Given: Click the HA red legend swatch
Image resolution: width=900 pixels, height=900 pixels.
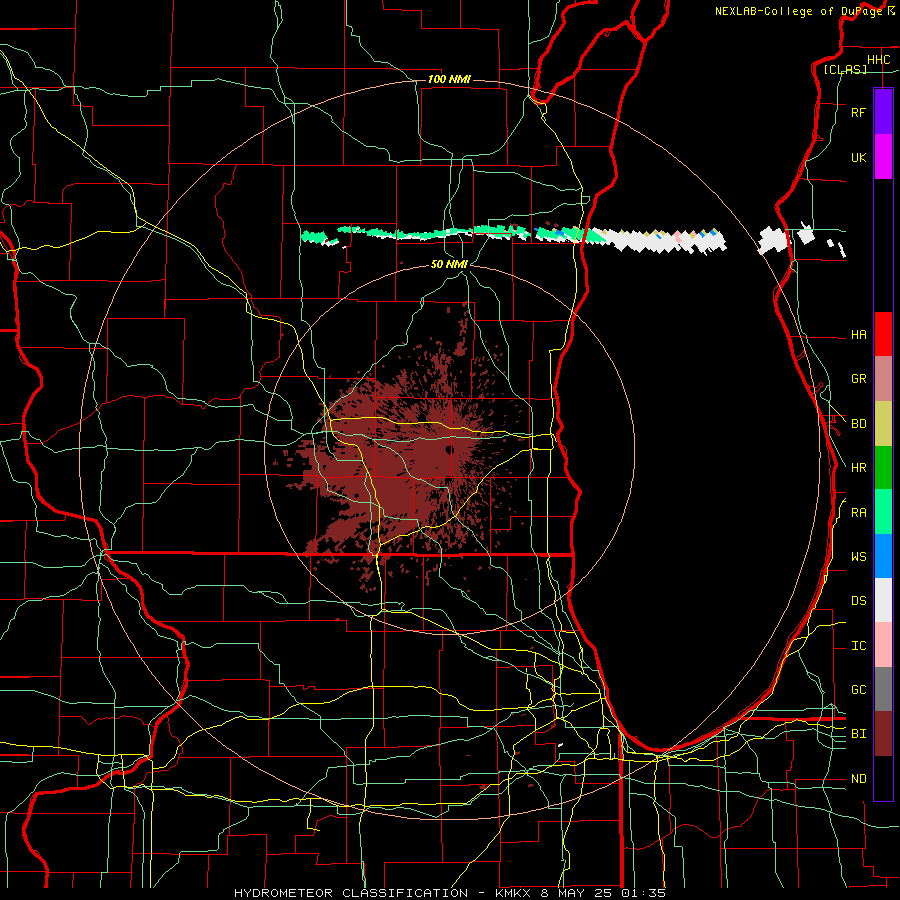Looking at the screenshot, I should [x=883, y=334].
